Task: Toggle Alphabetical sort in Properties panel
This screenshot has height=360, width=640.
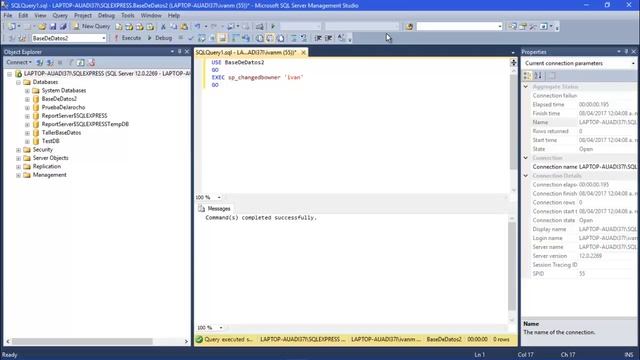Action: 538,76
